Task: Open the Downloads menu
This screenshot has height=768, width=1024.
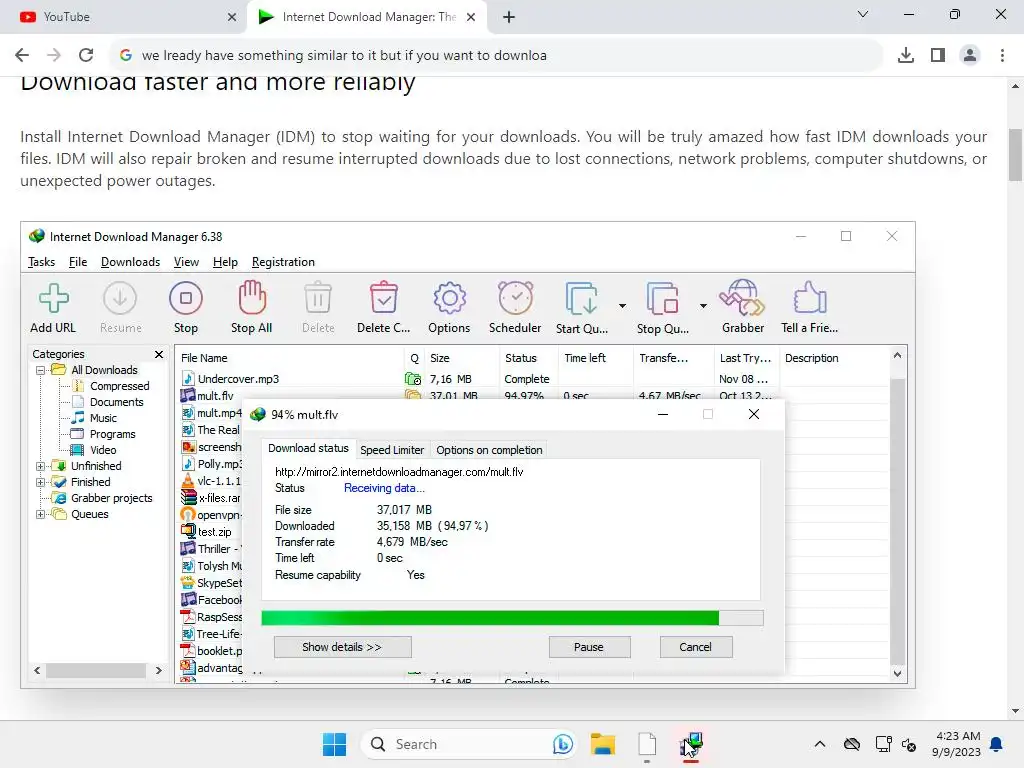Action: (131, 262)
